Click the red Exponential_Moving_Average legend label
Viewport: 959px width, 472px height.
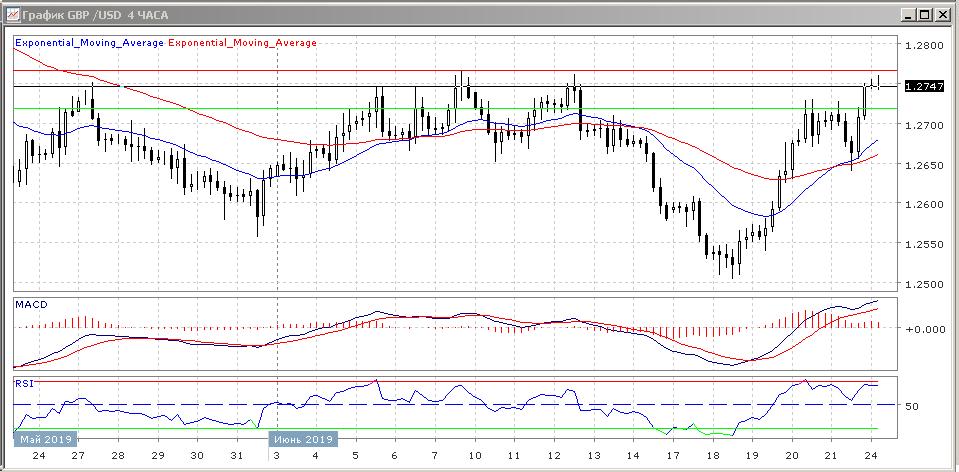[243, 43]
